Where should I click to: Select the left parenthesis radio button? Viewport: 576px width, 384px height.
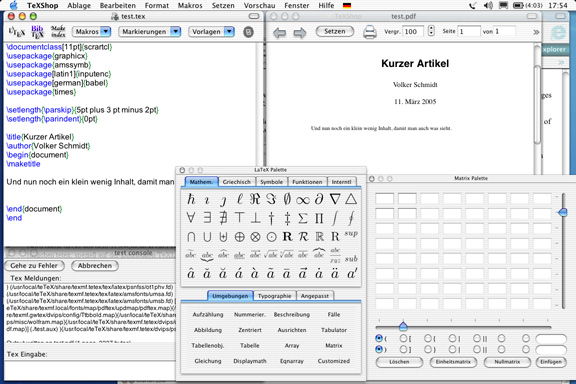pos(379,338)
